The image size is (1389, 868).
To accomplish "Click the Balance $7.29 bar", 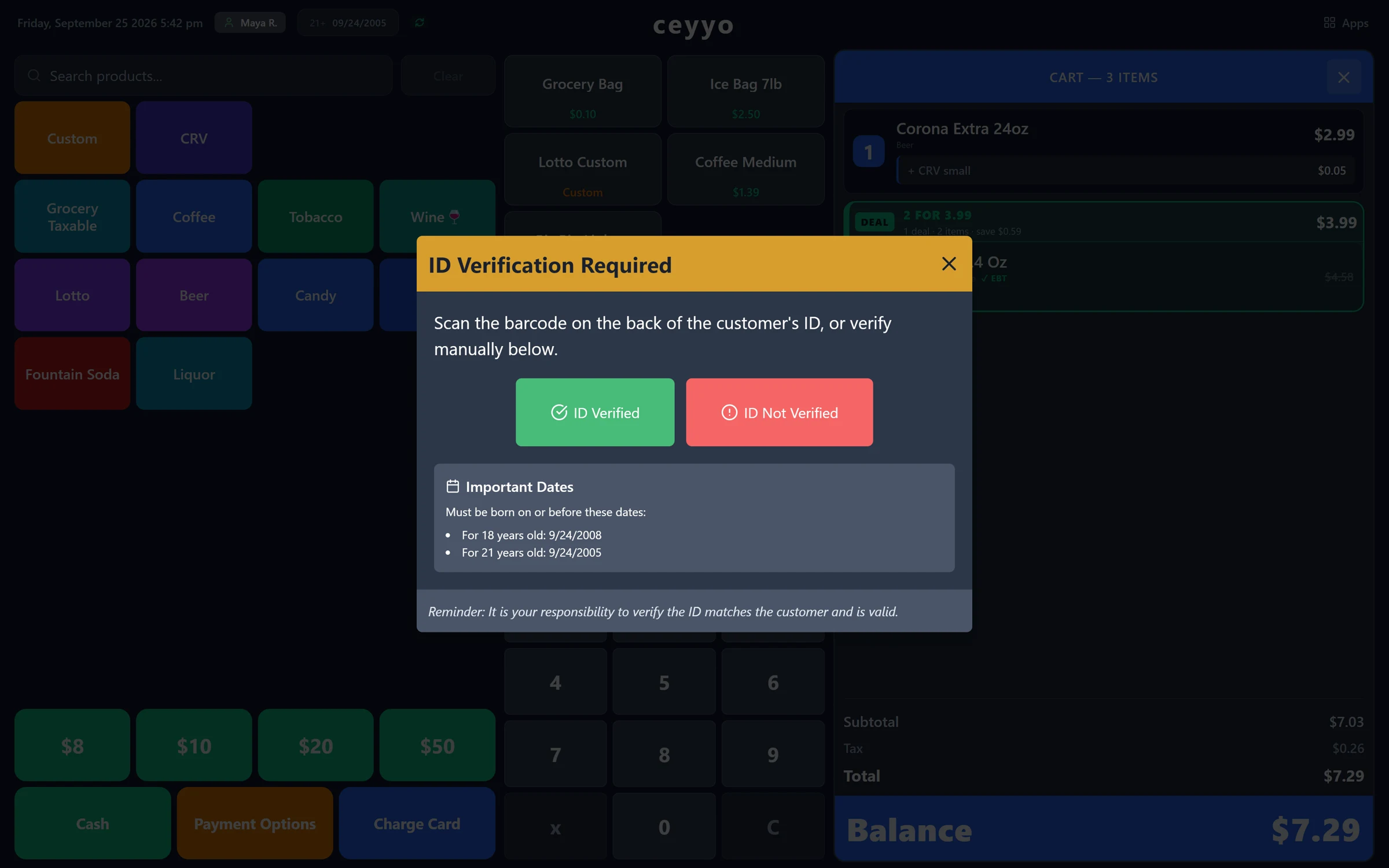I will (1103, 829).
